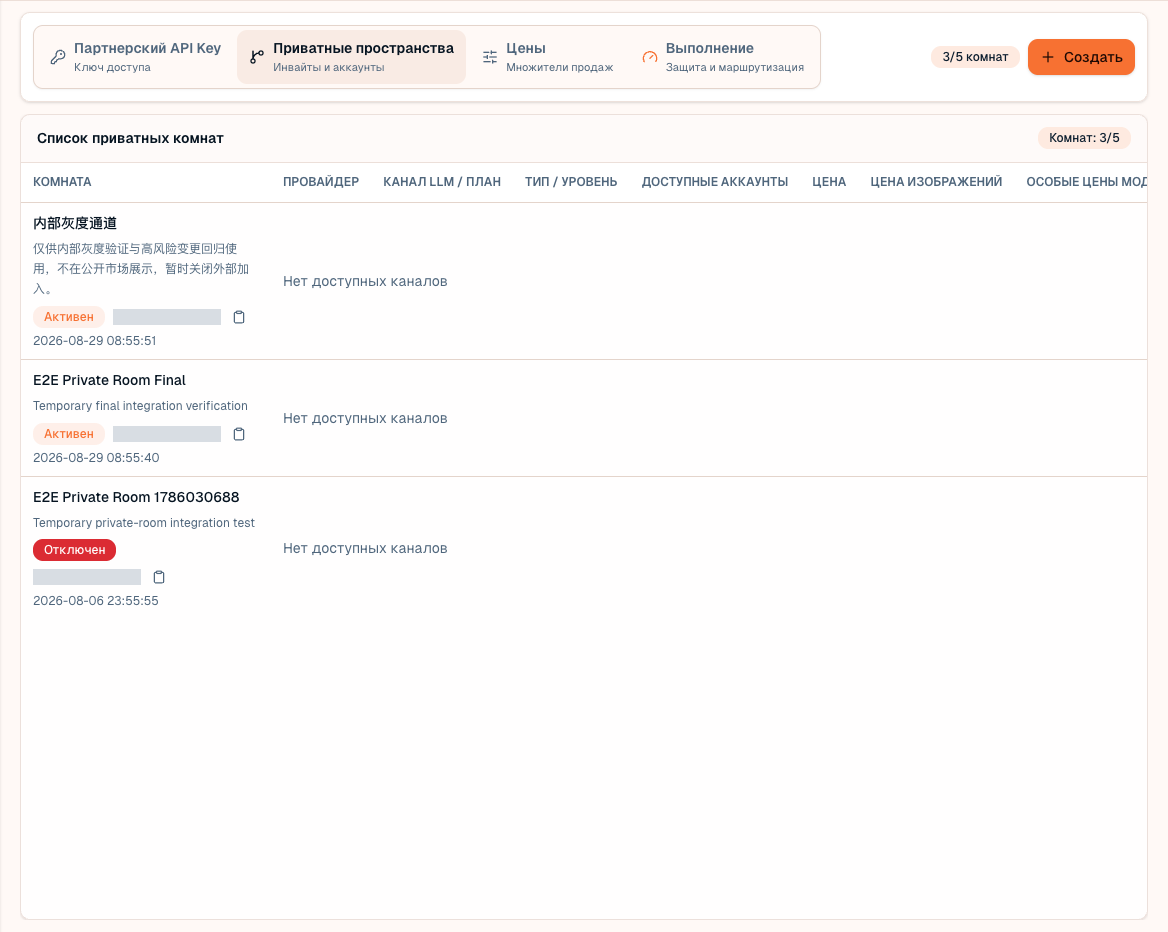Click the timestamp 2026-08-29 08:55:40
This screenshot has width=1168, height=932.
96,458
